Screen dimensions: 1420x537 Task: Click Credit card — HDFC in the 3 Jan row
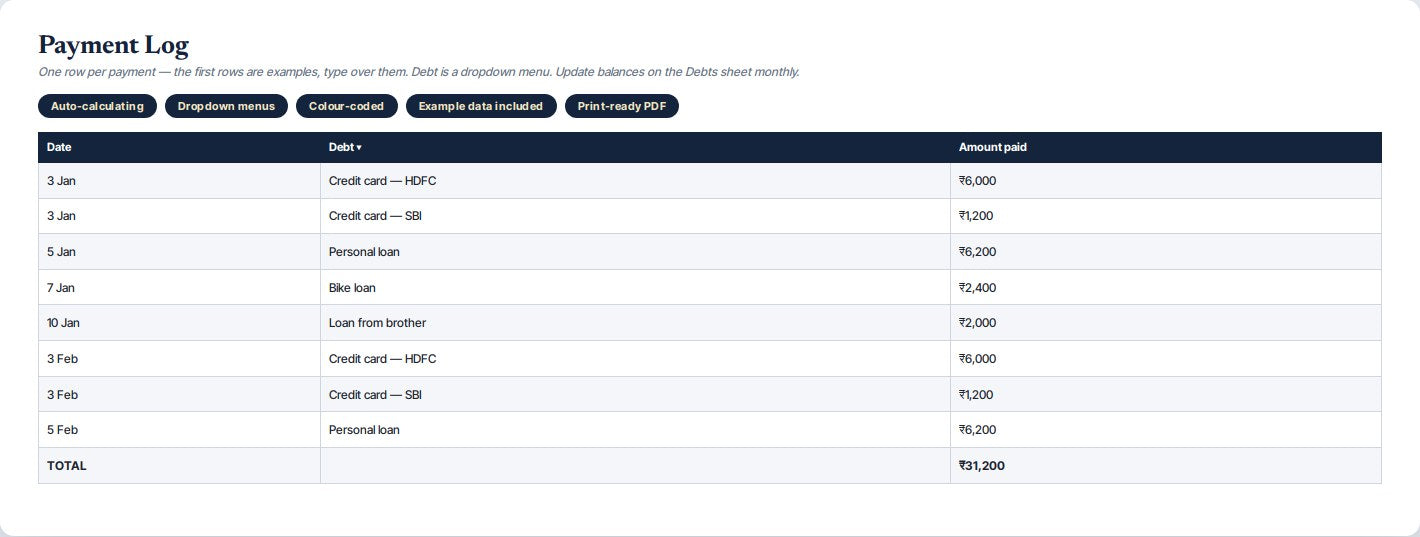635,181
